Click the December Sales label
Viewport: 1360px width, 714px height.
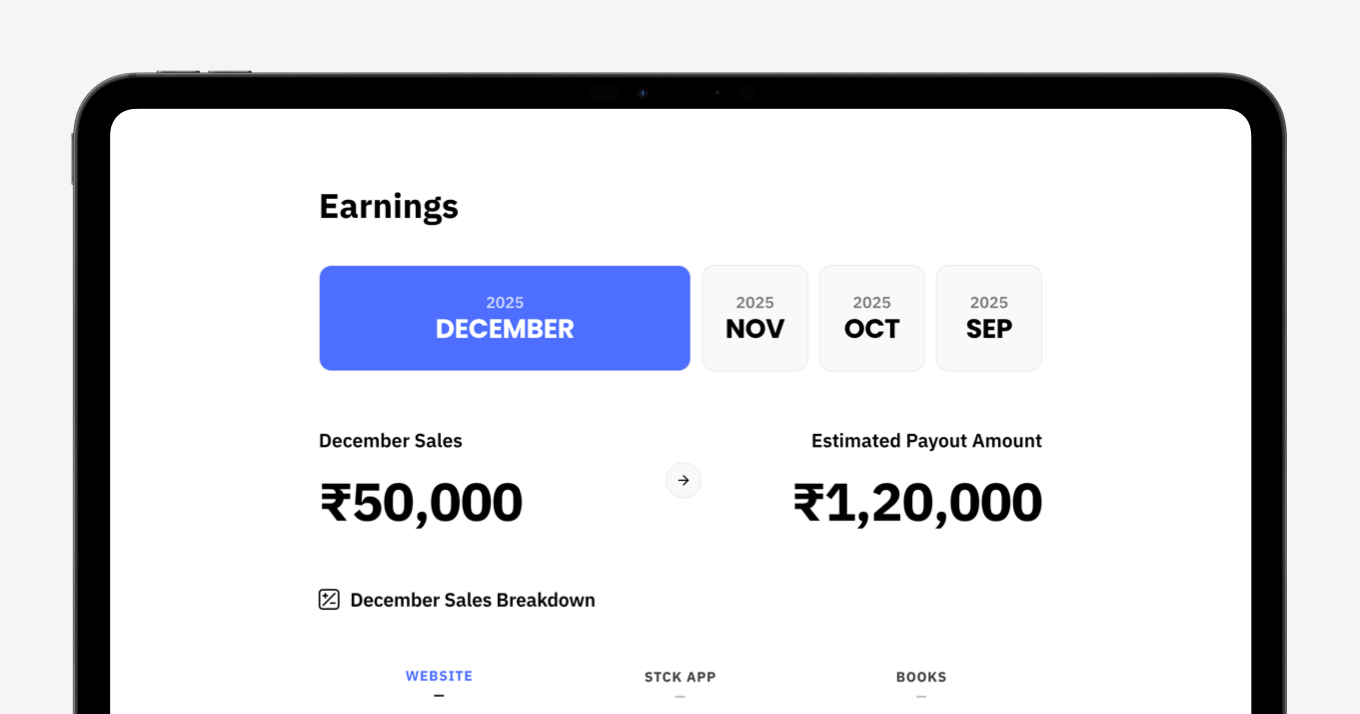390,441
